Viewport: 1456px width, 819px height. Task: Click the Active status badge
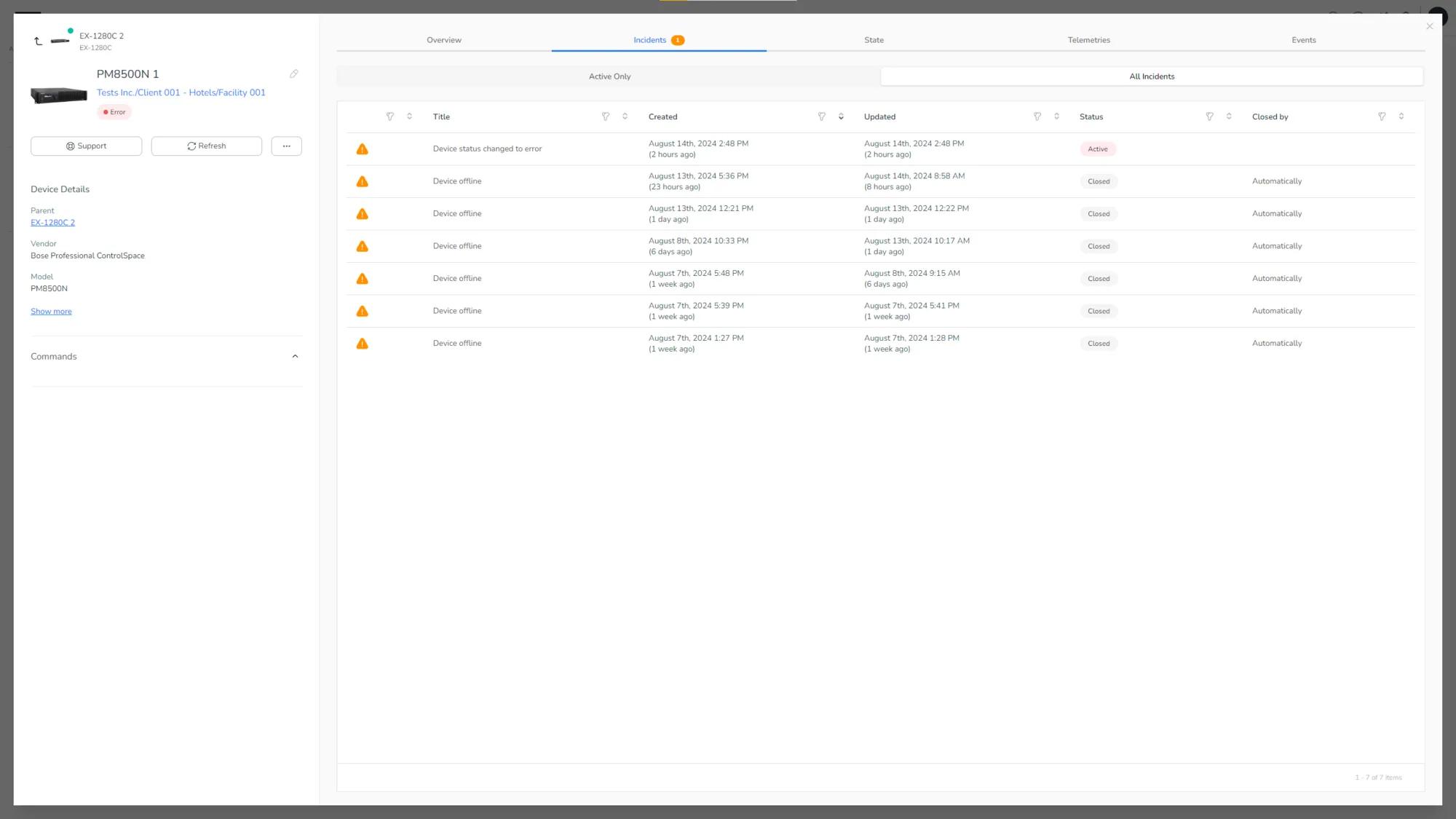pyautogui.click(x=1098, y=149)
